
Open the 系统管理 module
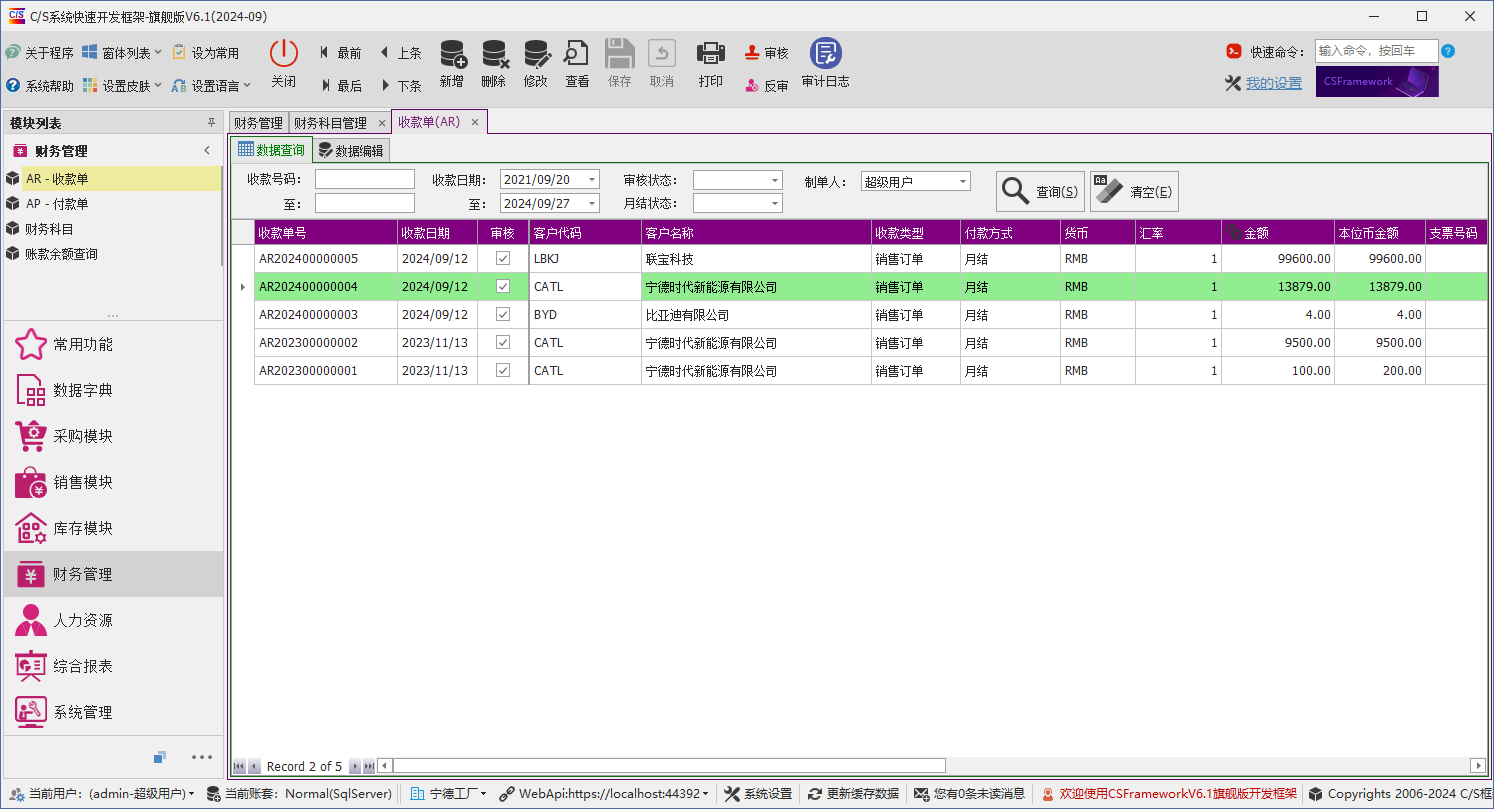point(112,712)
